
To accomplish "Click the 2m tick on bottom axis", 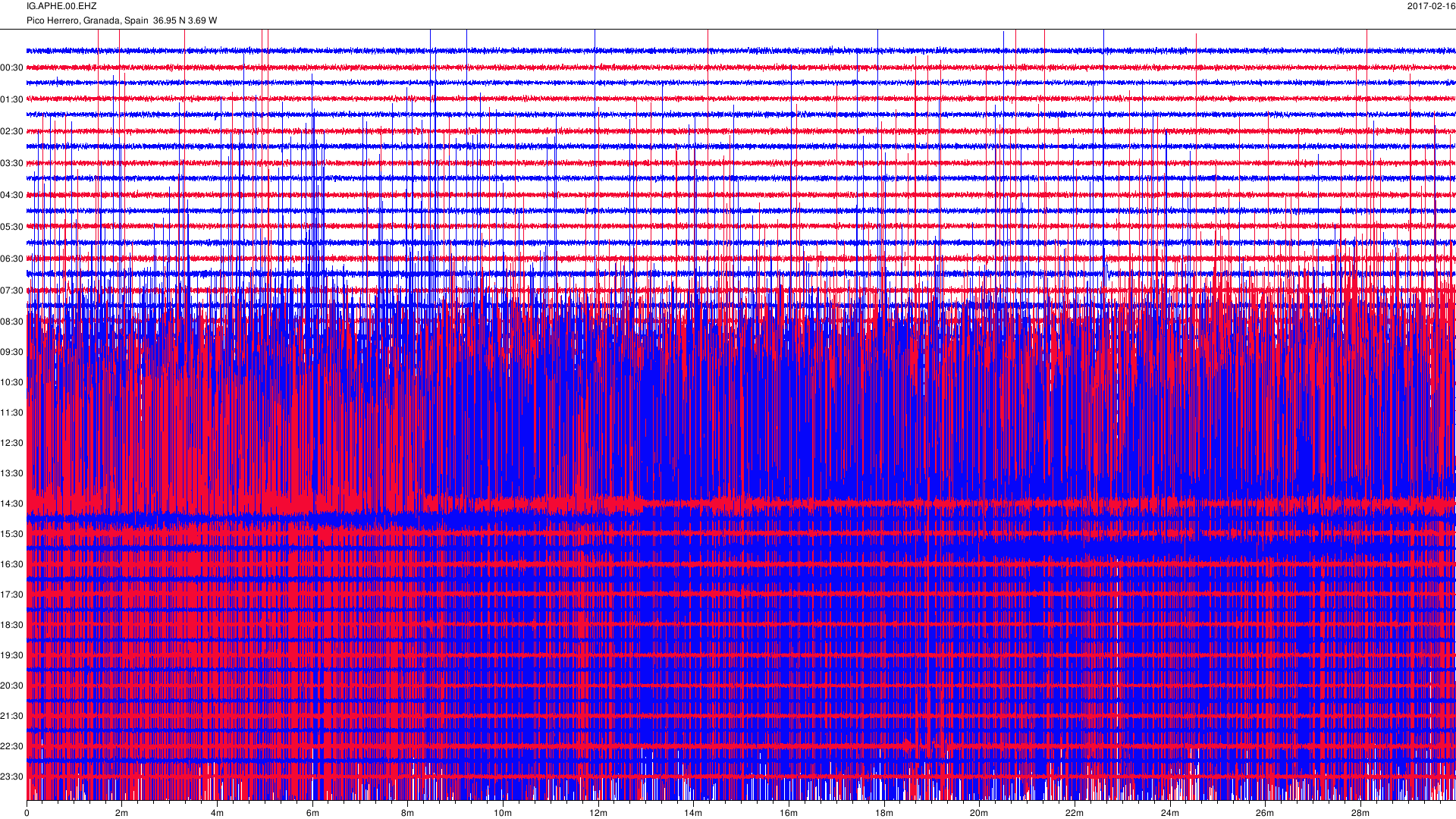I will (x=121, y=813).
